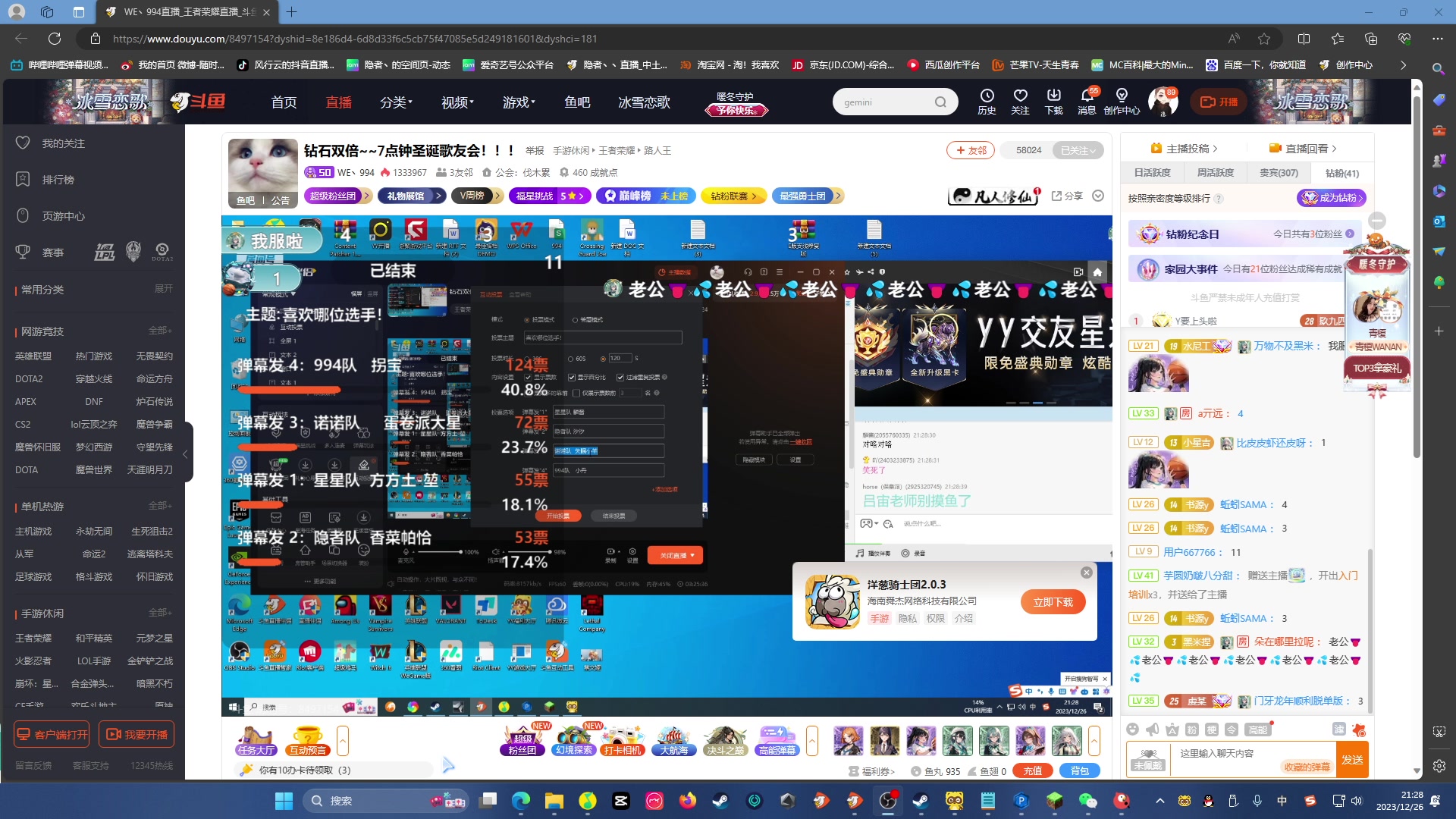Click the 历史 history icon in the navigation
Screen dimensions: 1456x819
[987, 101]
